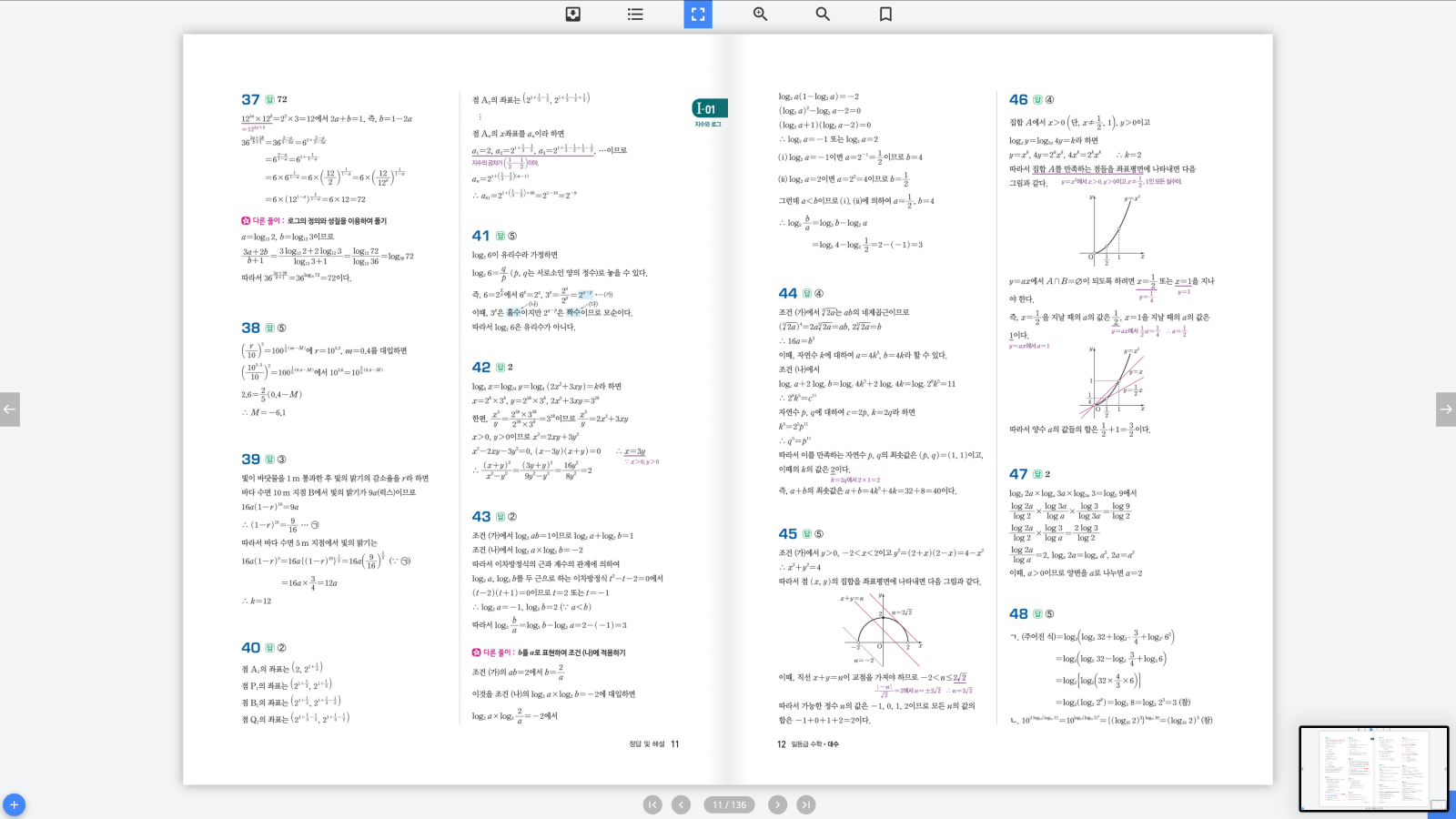Click the I-01 chapter tab
This screenshot has width=1456, height=819.
tap(709, 109)
